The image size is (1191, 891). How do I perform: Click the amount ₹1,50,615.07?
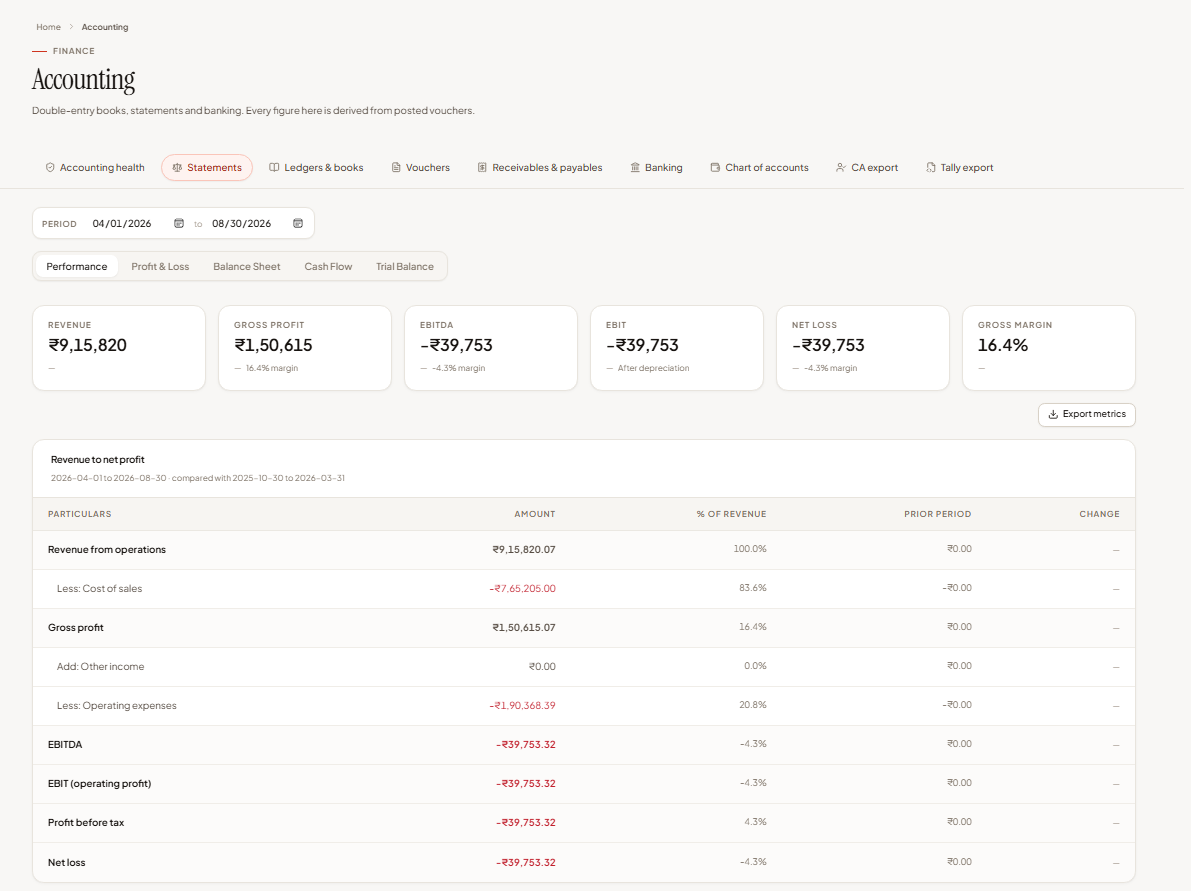(x=524, y=627)
